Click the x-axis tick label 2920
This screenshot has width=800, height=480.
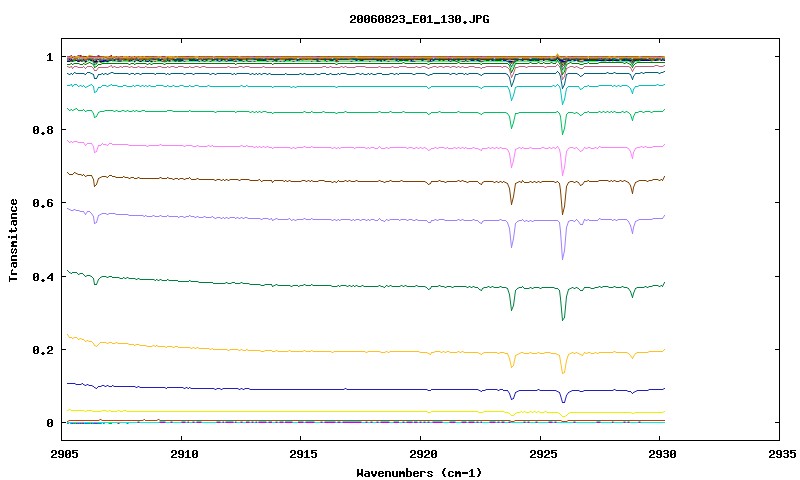click(x=423, y=454)
